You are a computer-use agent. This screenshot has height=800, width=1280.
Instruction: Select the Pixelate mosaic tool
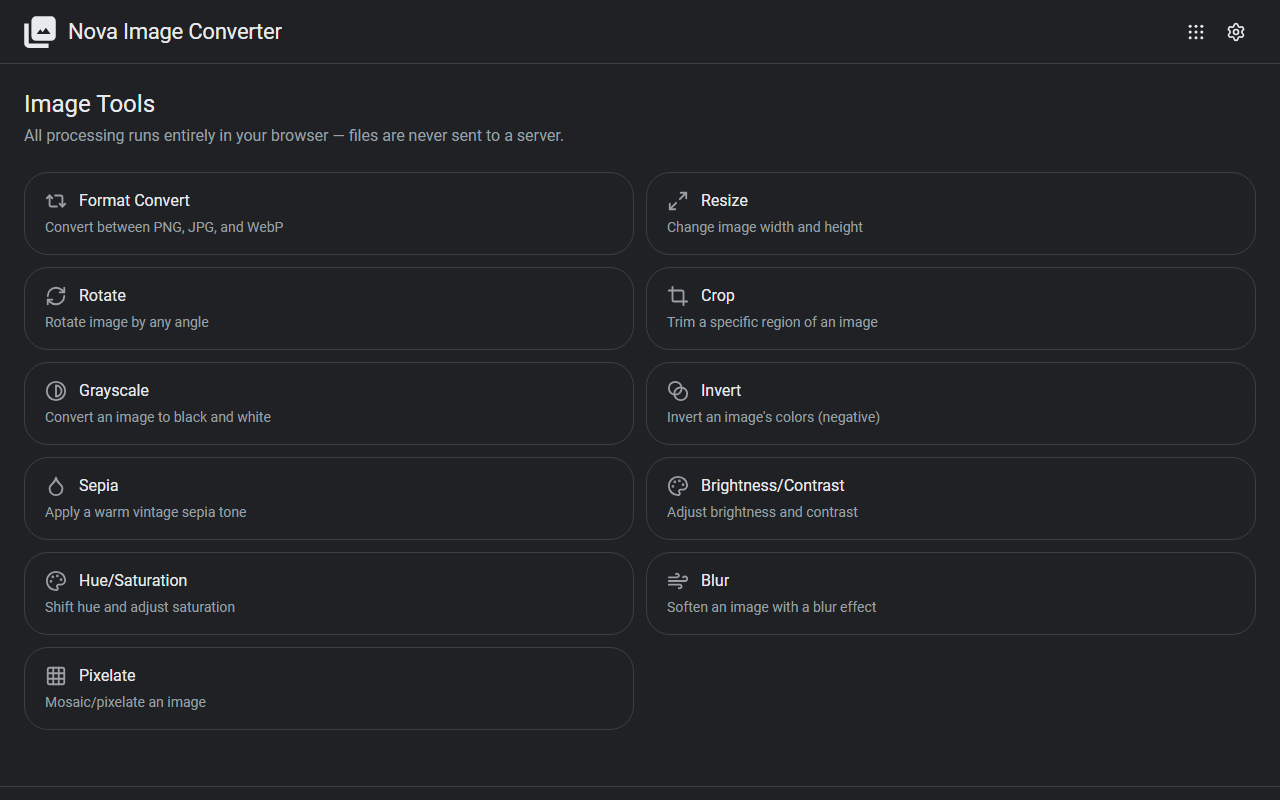329,688
